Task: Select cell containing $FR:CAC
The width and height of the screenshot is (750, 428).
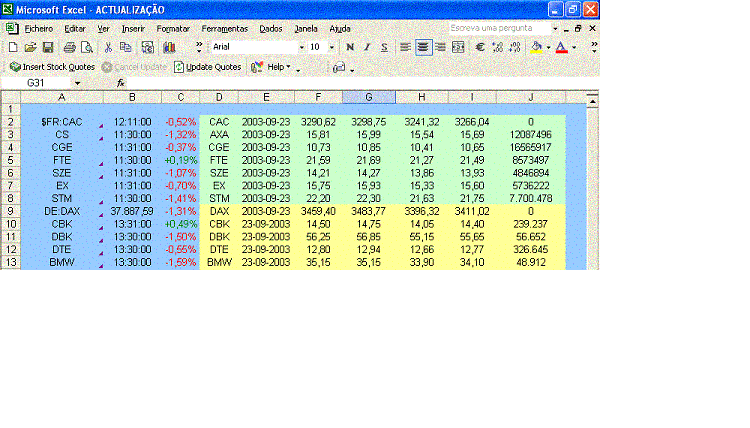Action: pos(62,122)
